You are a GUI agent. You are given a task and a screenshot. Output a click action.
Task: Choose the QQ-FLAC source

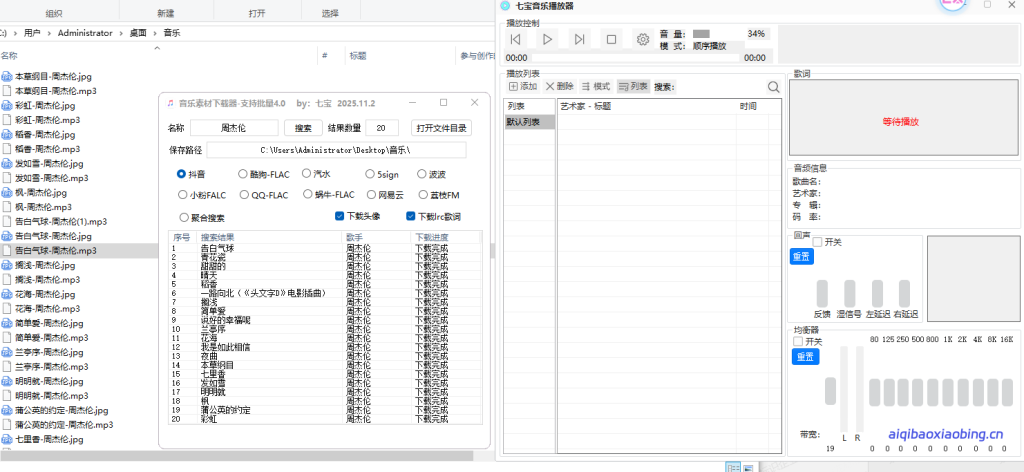click(x=244, y=195)
